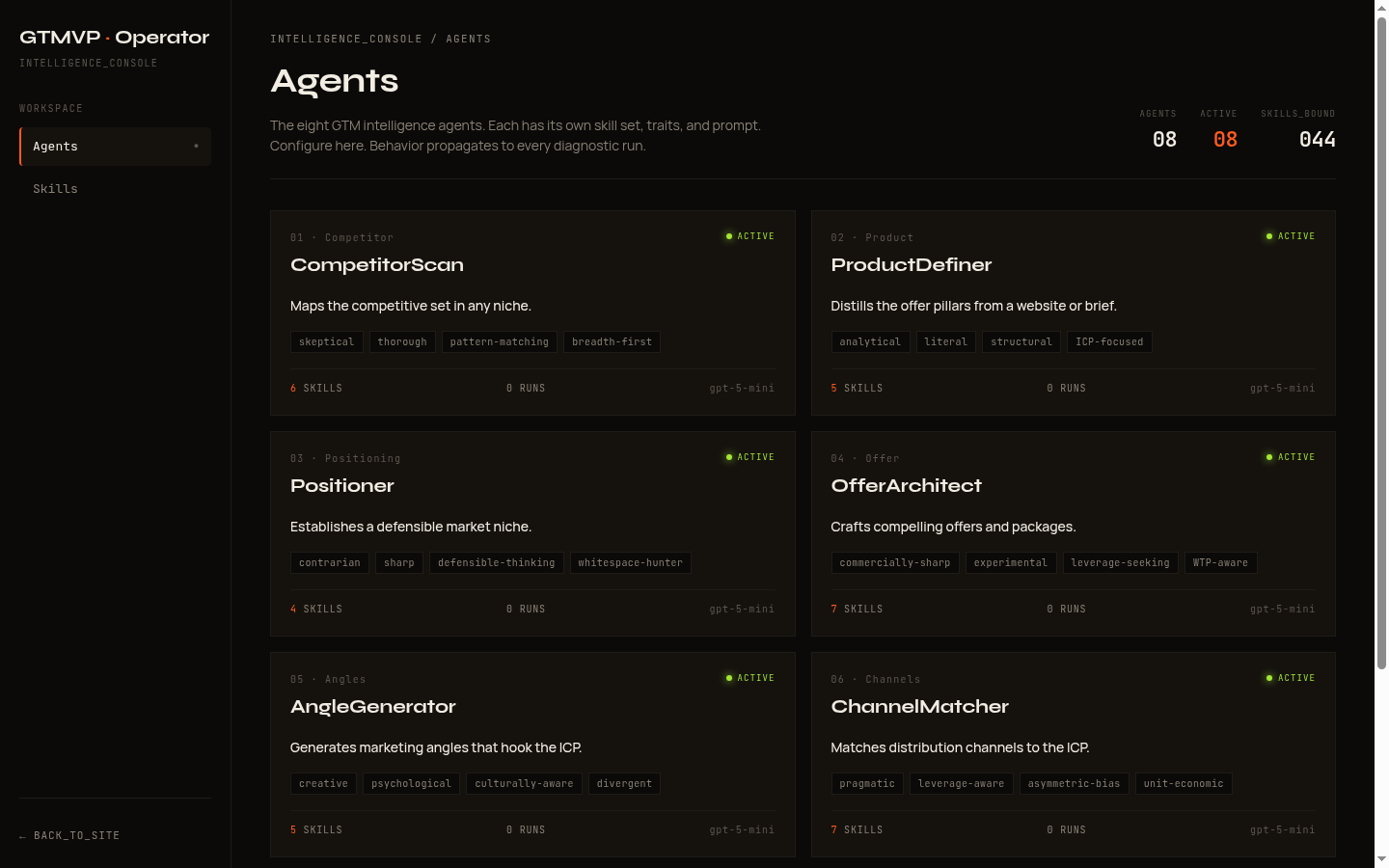
Task: Click the 'ICP-focused' trait tag
Action: pos(1109,342)
